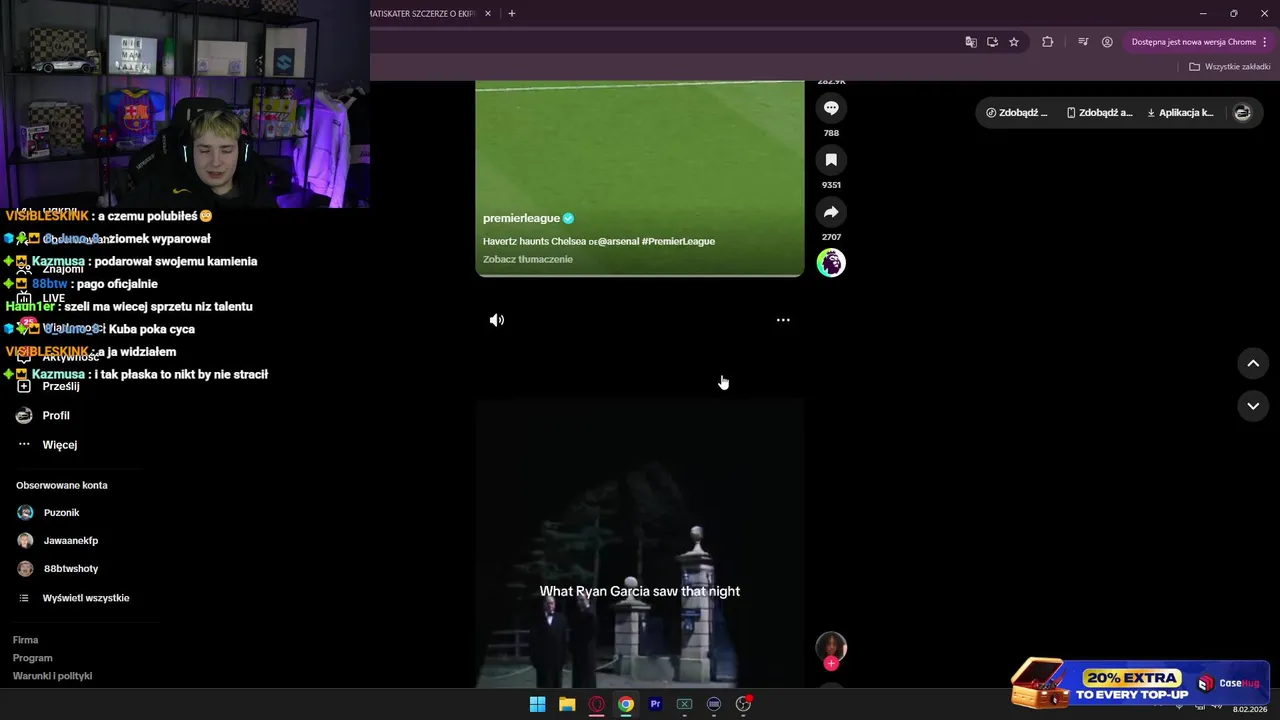The image size is (1280, 720).
Task: Click chat message 'szeli ma wiecej sprzetu niz talentu'
Action: tap(158, 306)
